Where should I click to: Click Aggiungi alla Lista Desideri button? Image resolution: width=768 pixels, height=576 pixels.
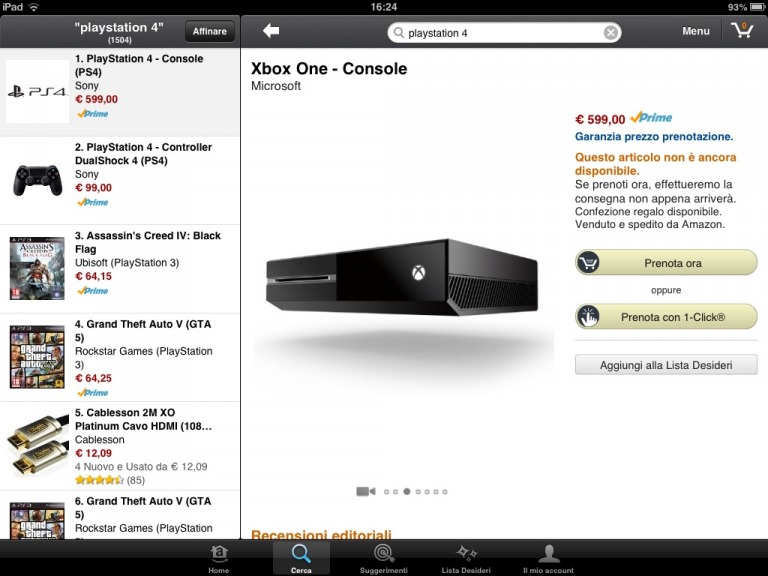666,365
